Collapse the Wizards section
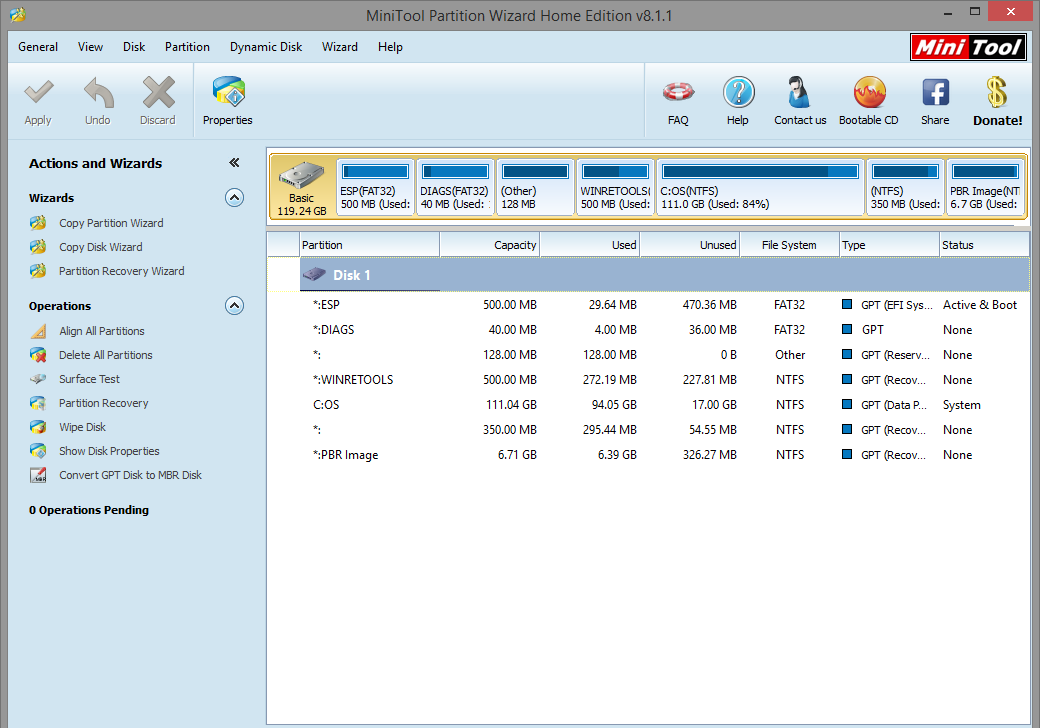1040x728 pixels. pyautogui.click(x=234, y=198)
